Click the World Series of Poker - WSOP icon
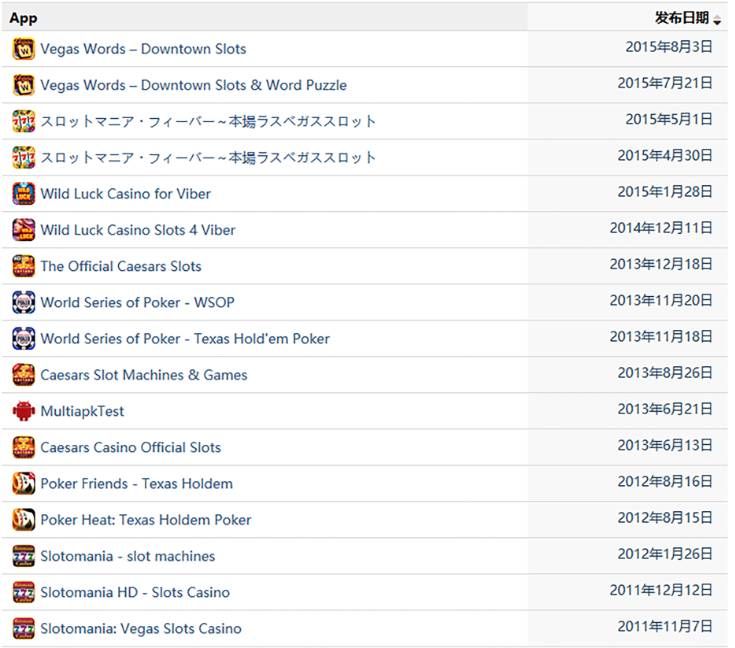Viewport: 735px width, 648px height. click(23, 302)
